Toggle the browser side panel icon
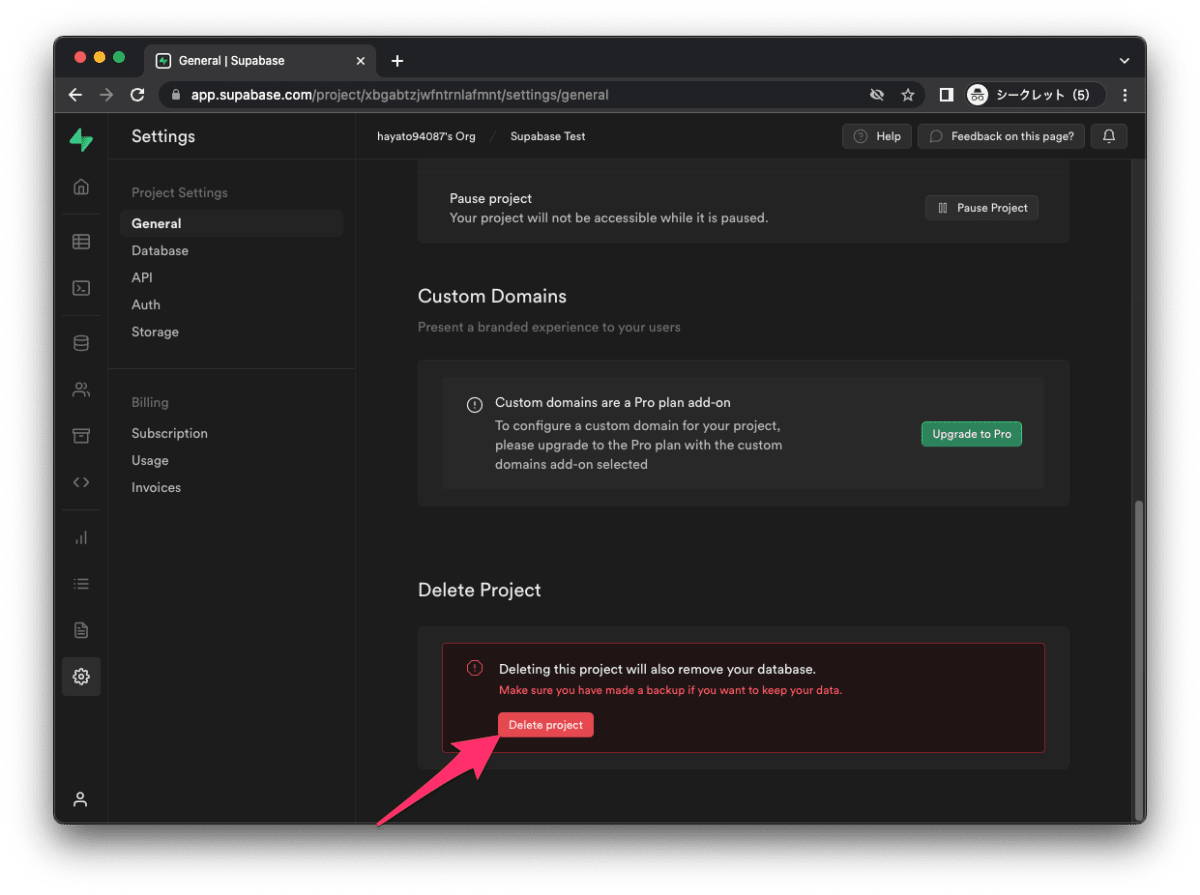1200x895 pixels. 946,95
